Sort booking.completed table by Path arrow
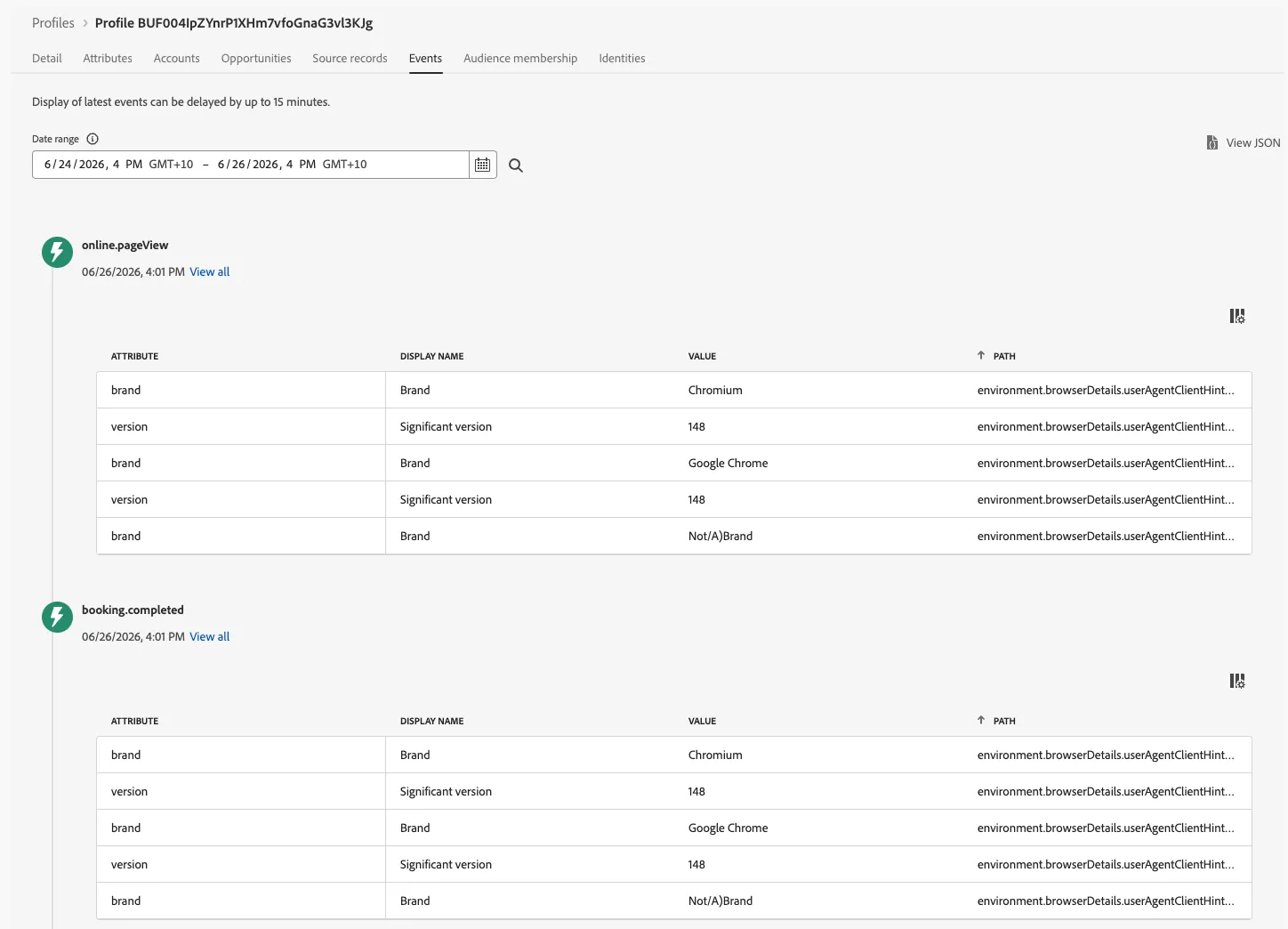Viewport: 1288px width, 929px height. click(981, 720)
